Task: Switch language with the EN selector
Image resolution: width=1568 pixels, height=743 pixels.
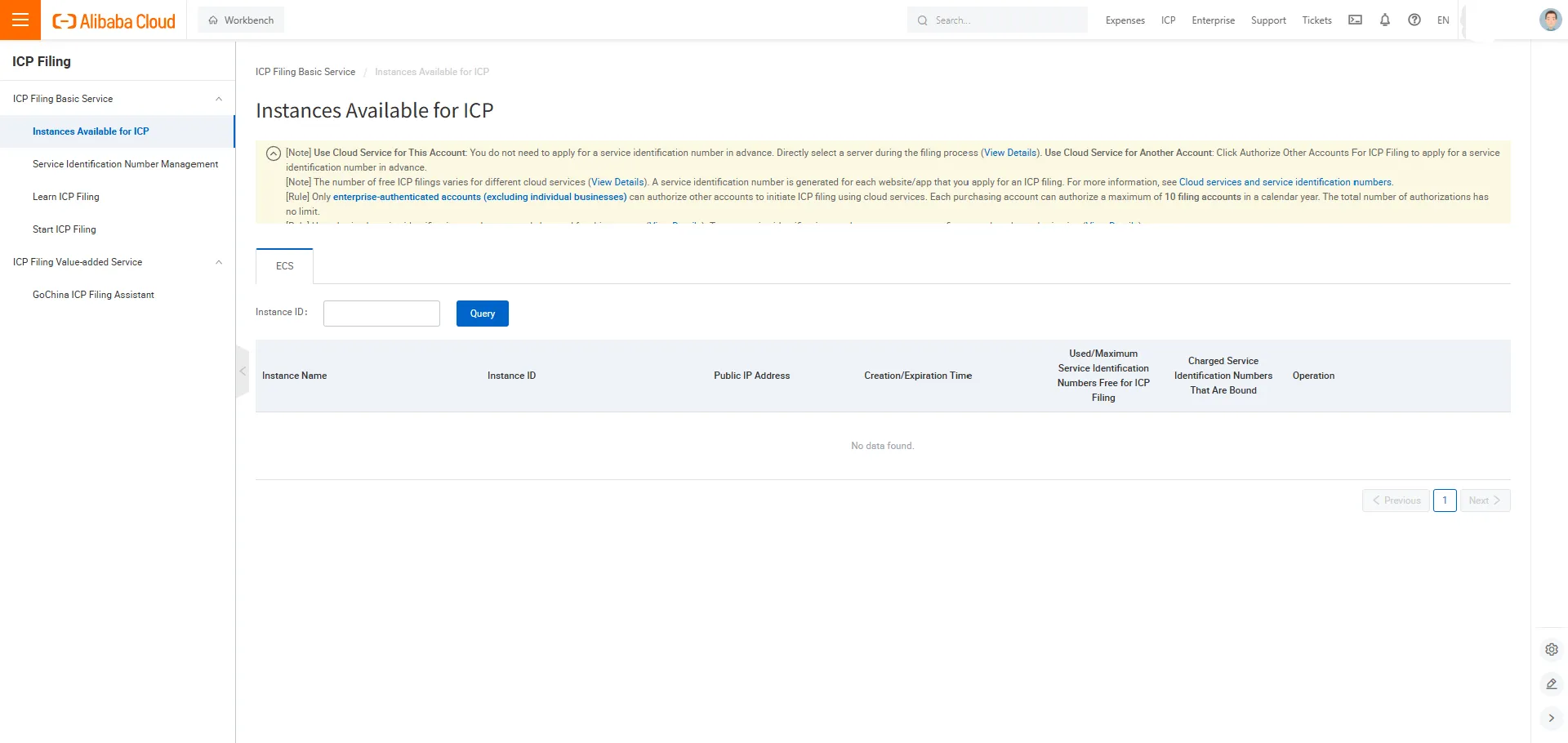Action: [x=1443, y=20]
